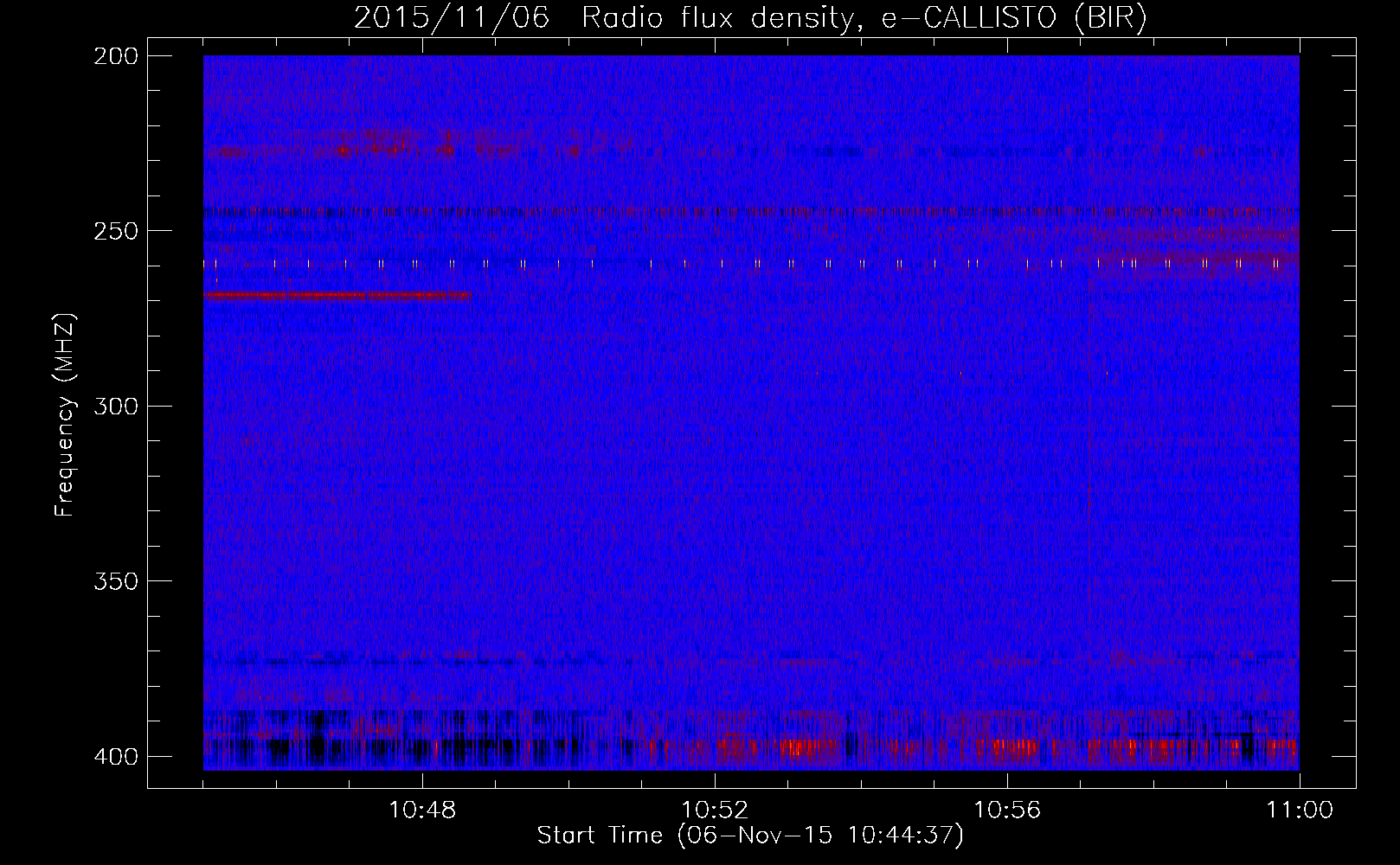Click the 250 frequency tick label
The height and width of the screenshot is (865, 1400).
pyautogui.click(x=115, y=231)
